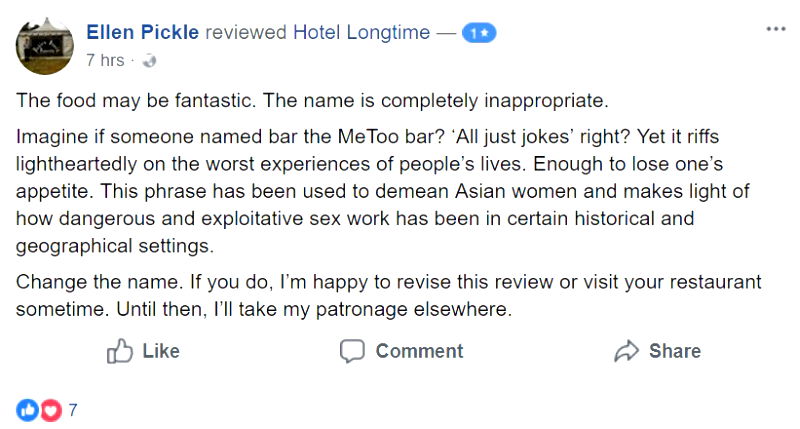Click the red heart Love reaction
Viewport: 800px width, 429px height.
pyautogui.click(x=50, y=409)
